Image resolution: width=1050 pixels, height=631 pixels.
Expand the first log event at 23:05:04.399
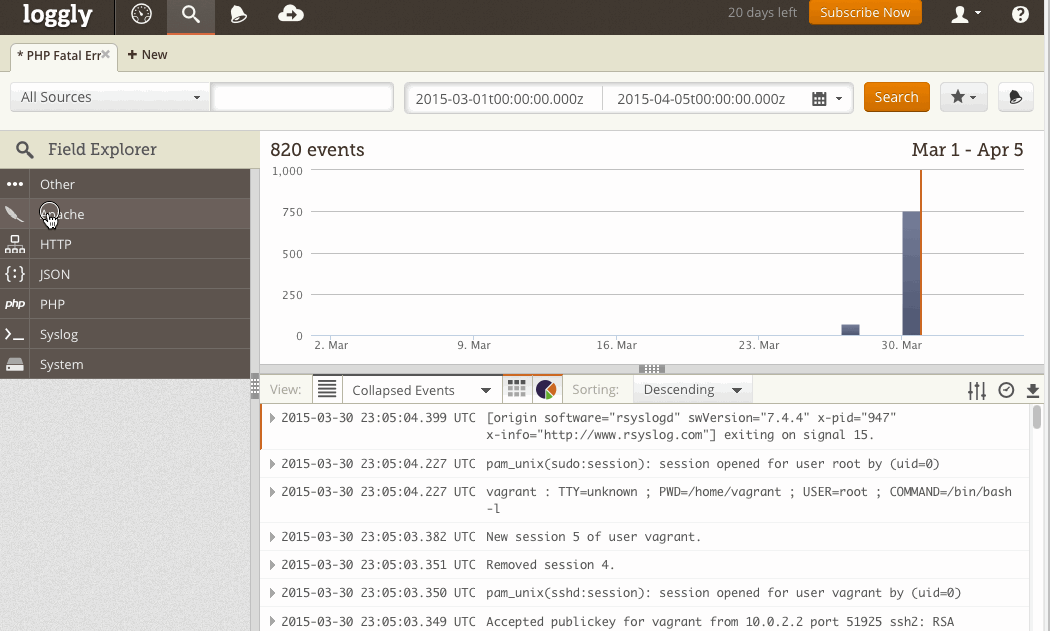(x=273, y=418)
